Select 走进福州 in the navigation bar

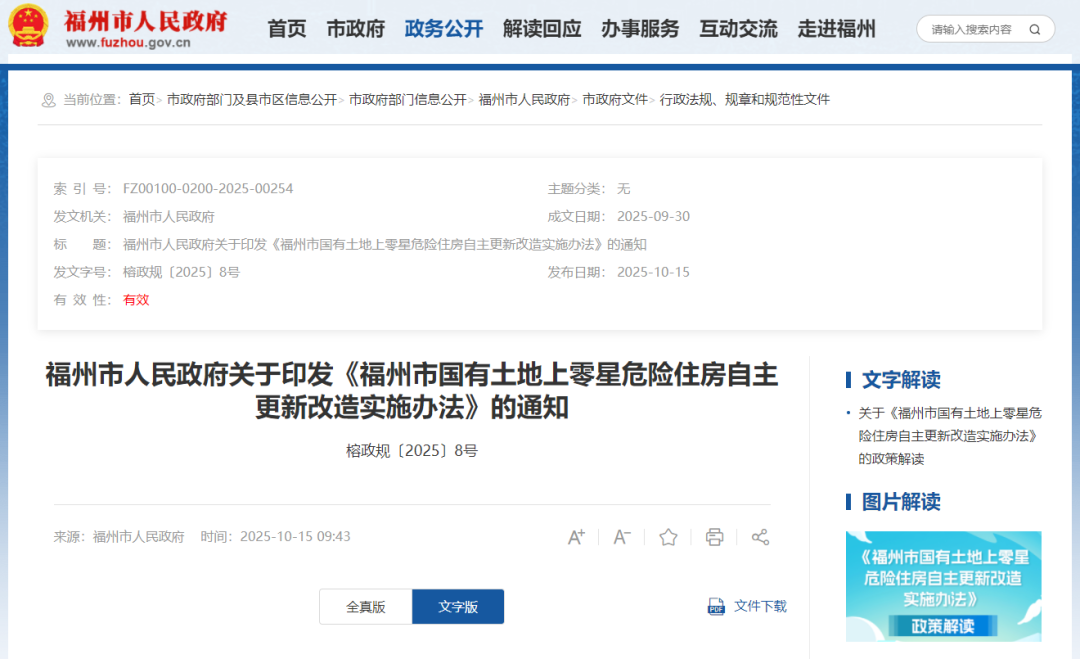(x=837, y=29)
